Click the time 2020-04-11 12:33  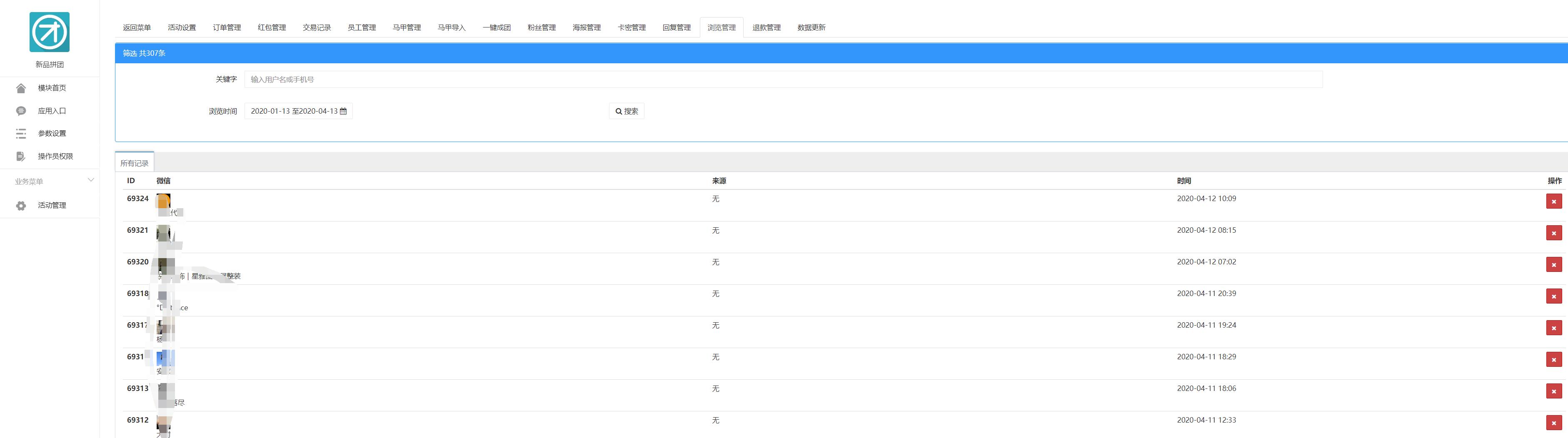coord(1206,420)
